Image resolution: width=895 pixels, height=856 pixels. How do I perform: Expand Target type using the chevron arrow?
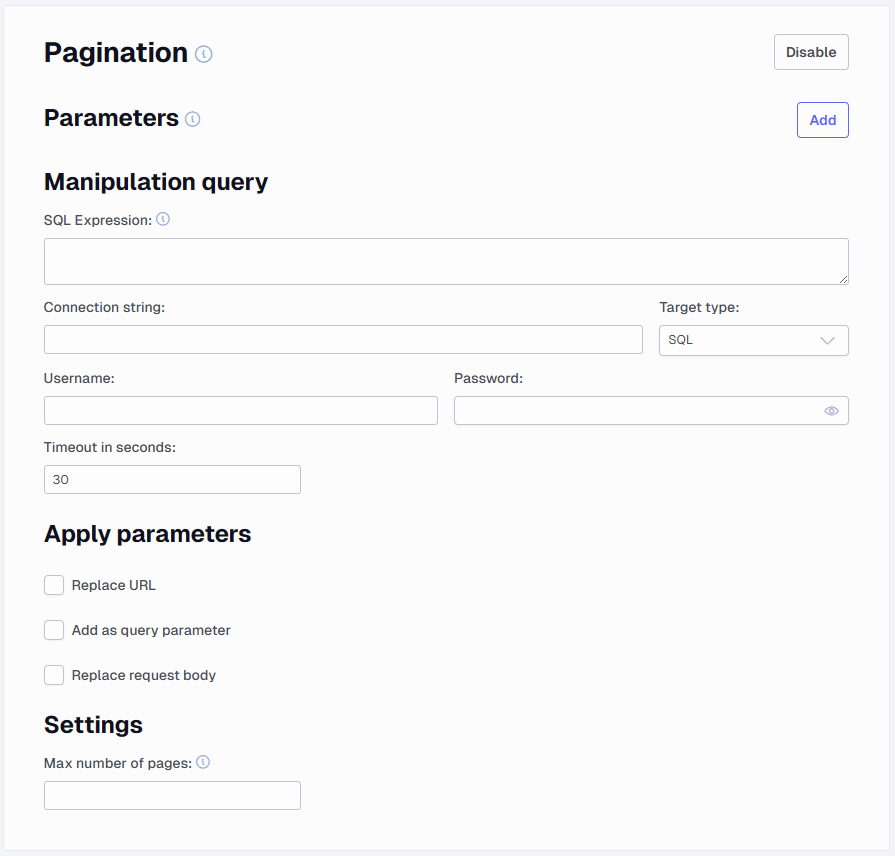(827, 341)
